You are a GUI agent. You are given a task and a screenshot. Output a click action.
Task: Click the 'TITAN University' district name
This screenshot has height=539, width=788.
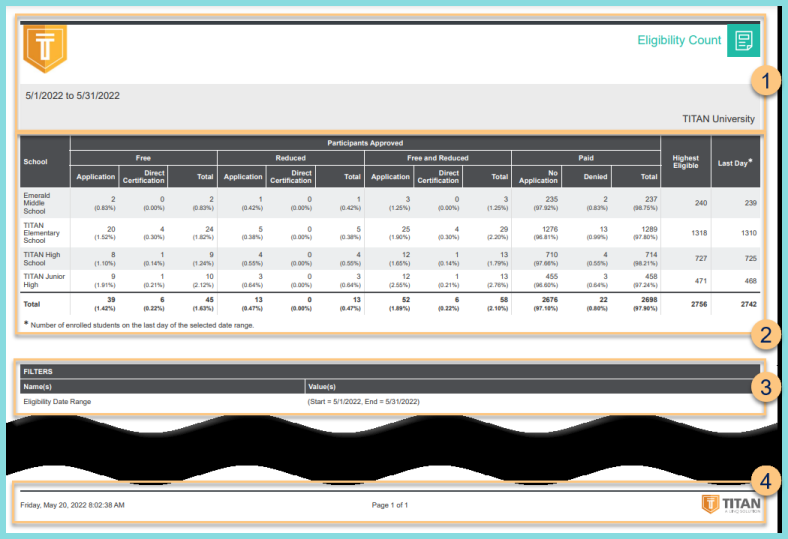point(718,119)
